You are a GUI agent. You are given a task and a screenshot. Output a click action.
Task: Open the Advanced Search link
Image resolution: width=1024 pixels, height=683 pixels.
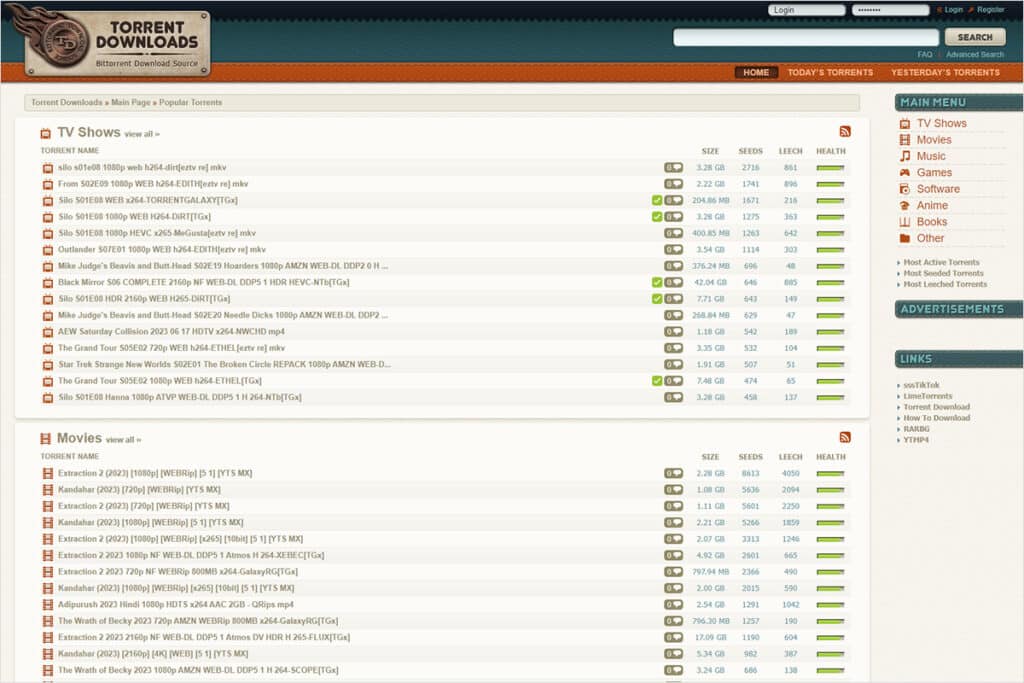974,55
